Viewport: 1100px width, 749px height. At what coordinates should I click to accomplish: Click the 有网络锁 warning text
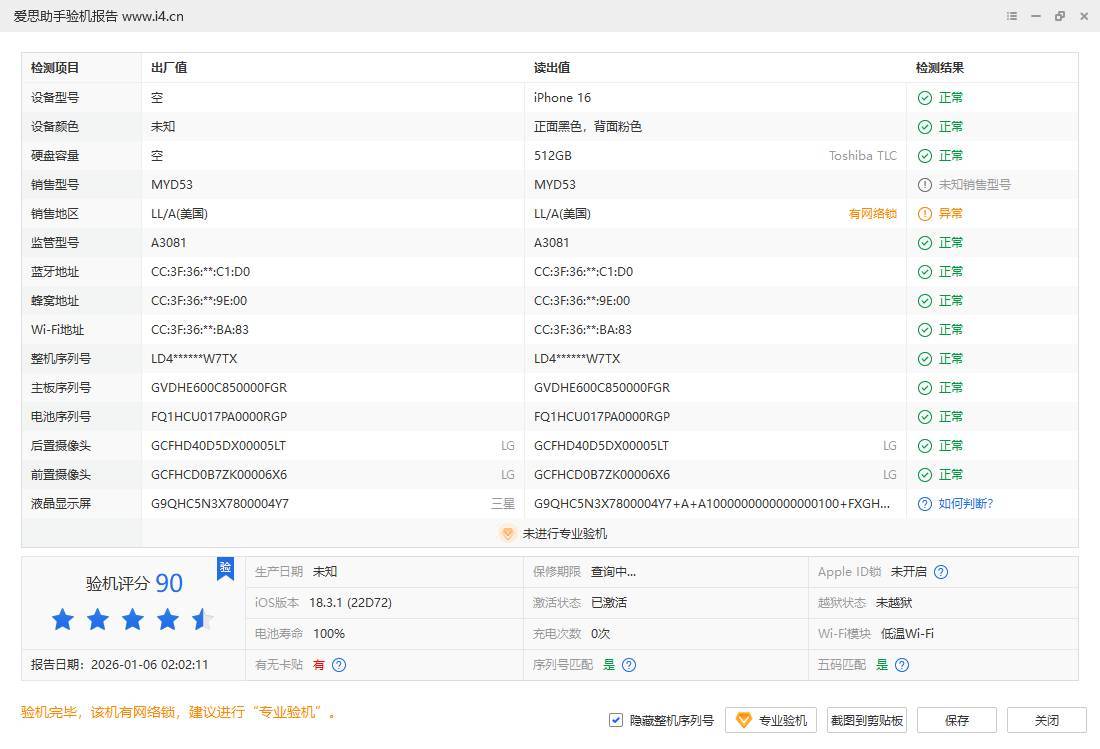point(872,214)
